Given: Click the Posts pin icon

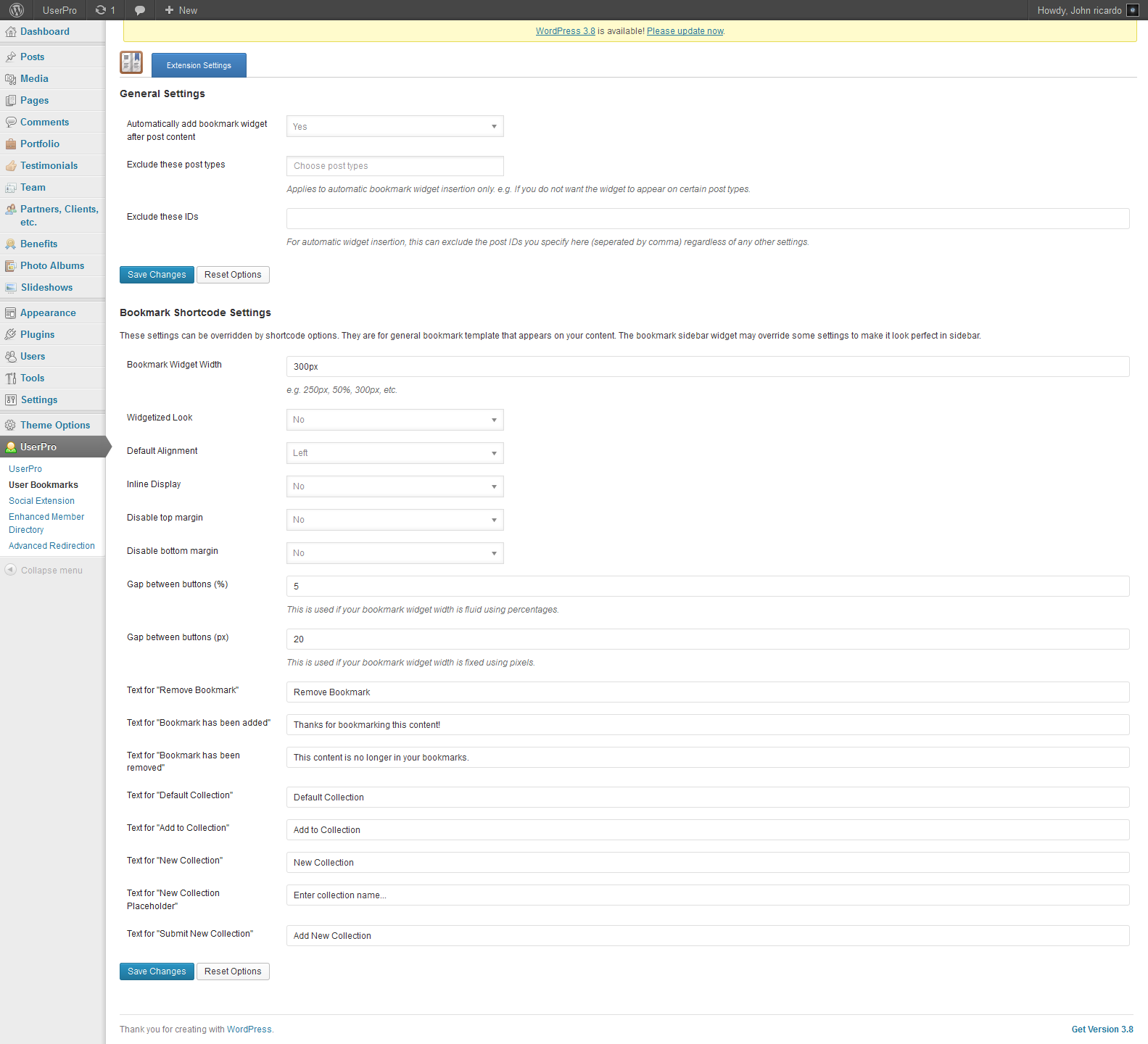Looking at the screenshot, I should 11,57.
